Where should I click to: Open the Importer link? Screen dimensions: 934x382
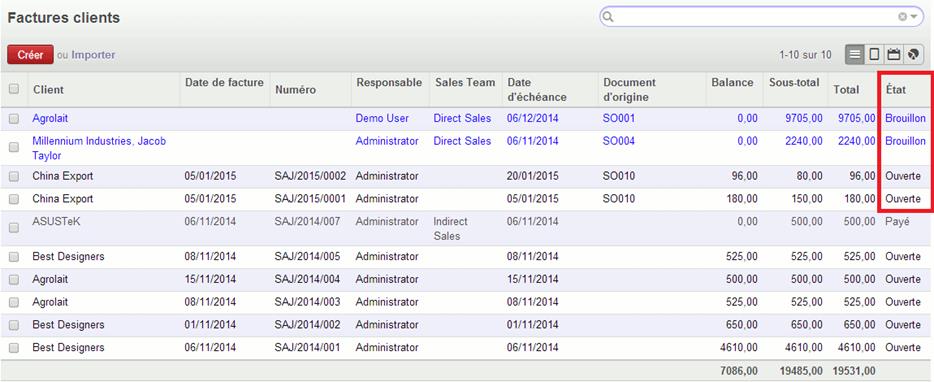94,55
